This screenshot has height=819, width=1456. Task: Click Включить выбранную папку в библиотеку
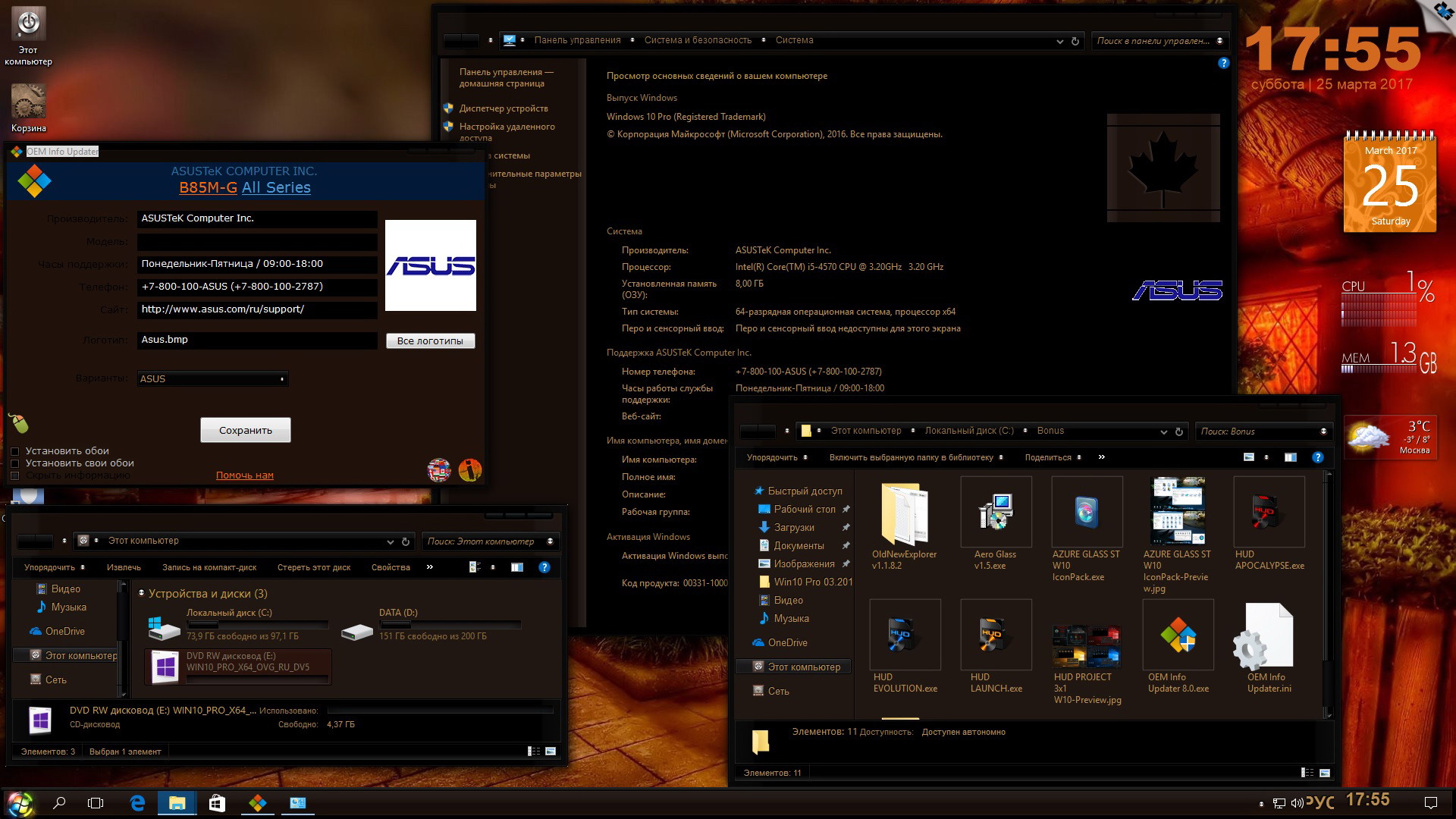tap(916, 457)
